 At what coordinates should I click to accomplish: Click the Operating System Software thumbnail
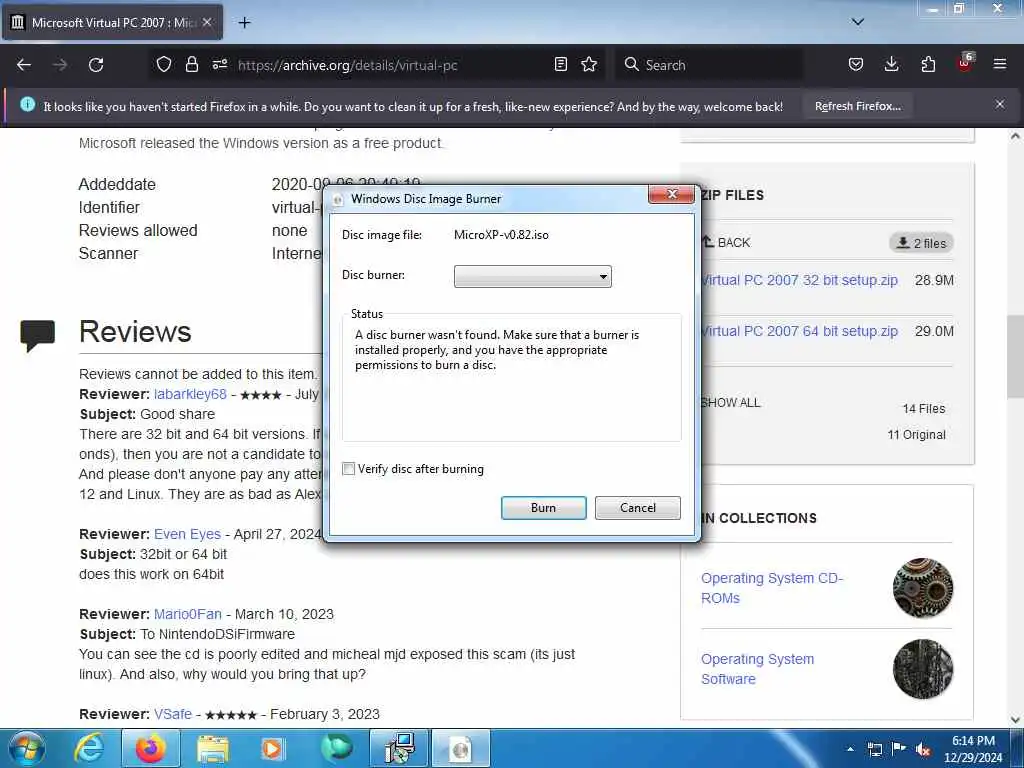pos(923,669)
